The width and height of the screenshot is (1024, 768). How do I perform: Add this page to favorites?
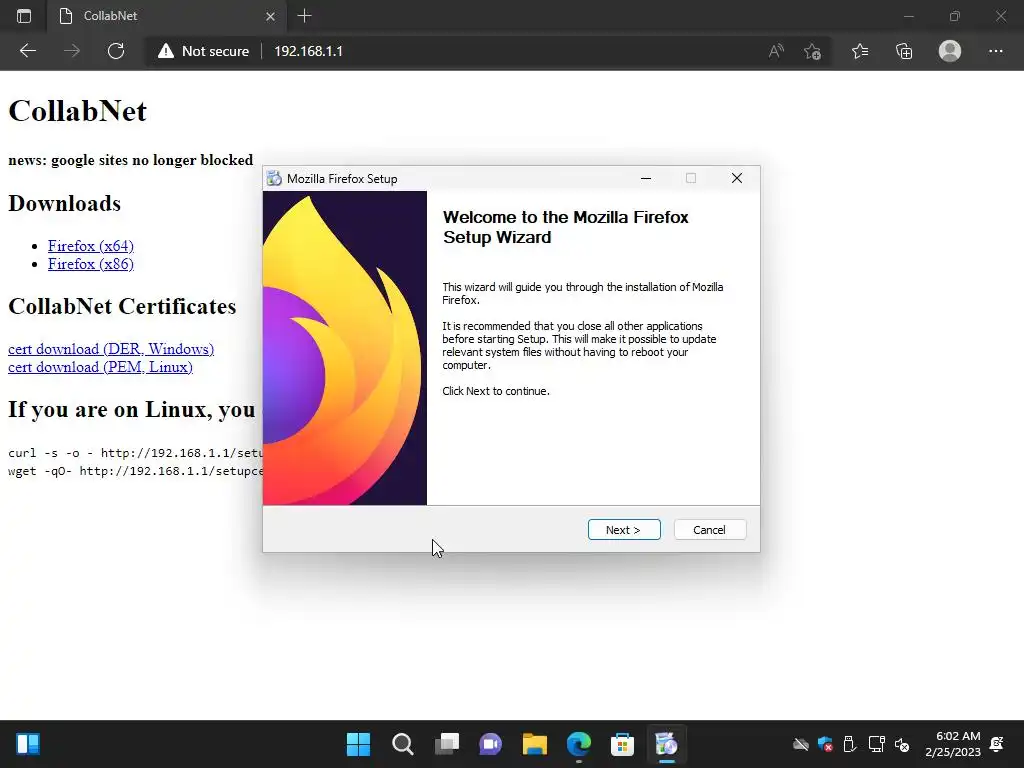(x=812, y=51)
